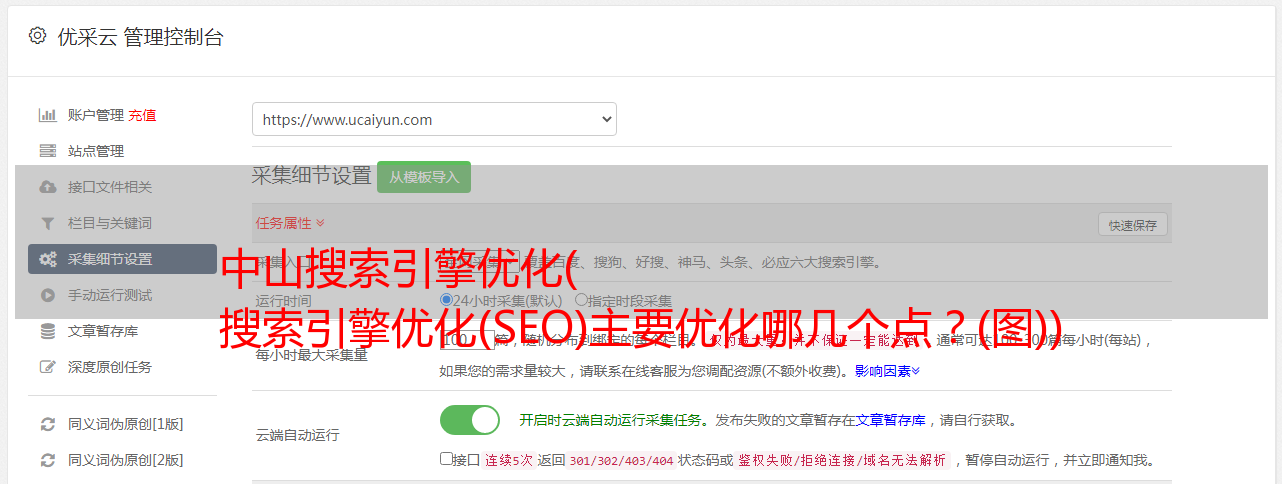Click the gear icon beside 优采云 管理控制台
Screen dimensions: 1282x484
(37, 36)
